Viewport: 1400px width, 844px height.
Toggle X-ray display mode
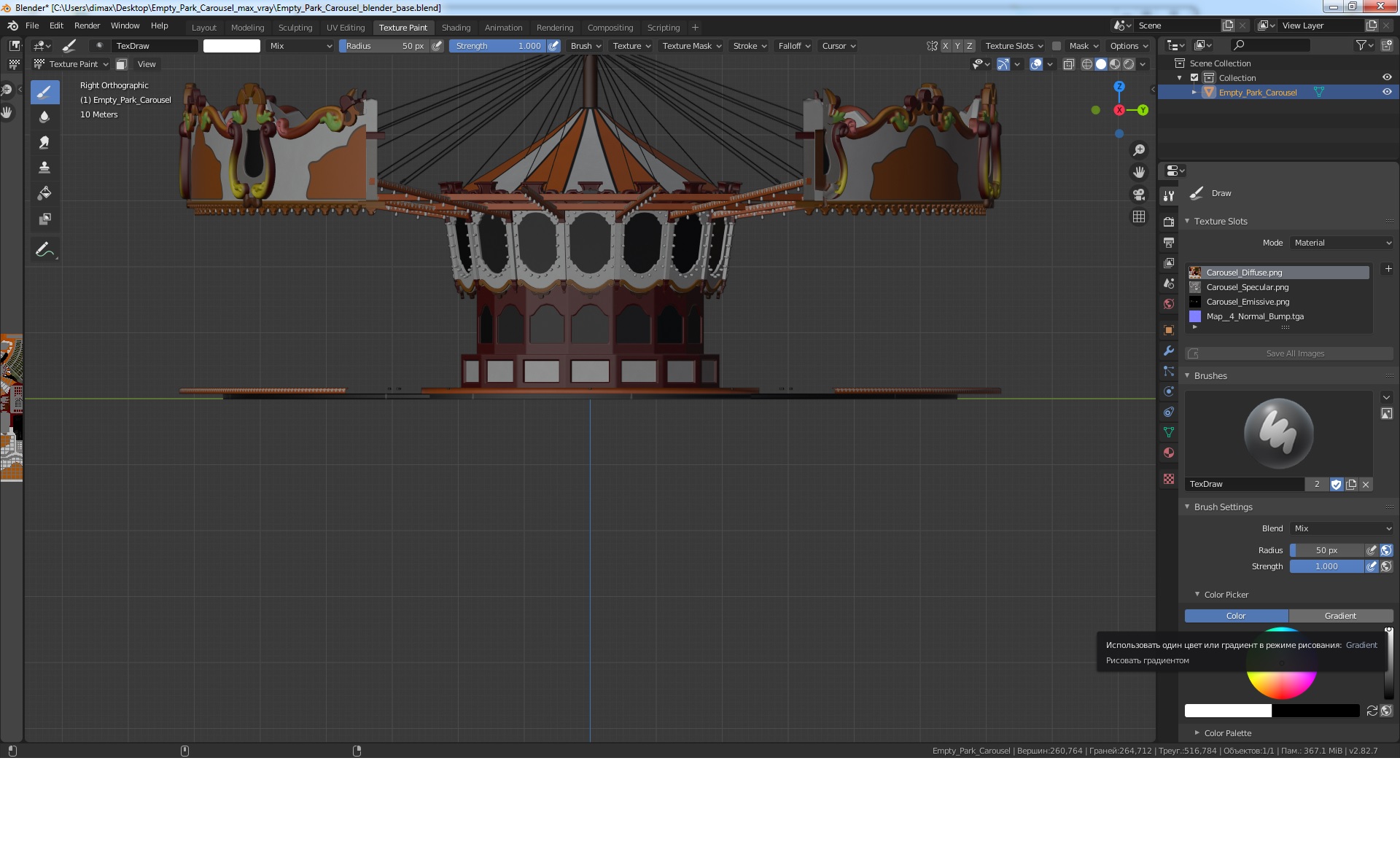(1068, 64)
